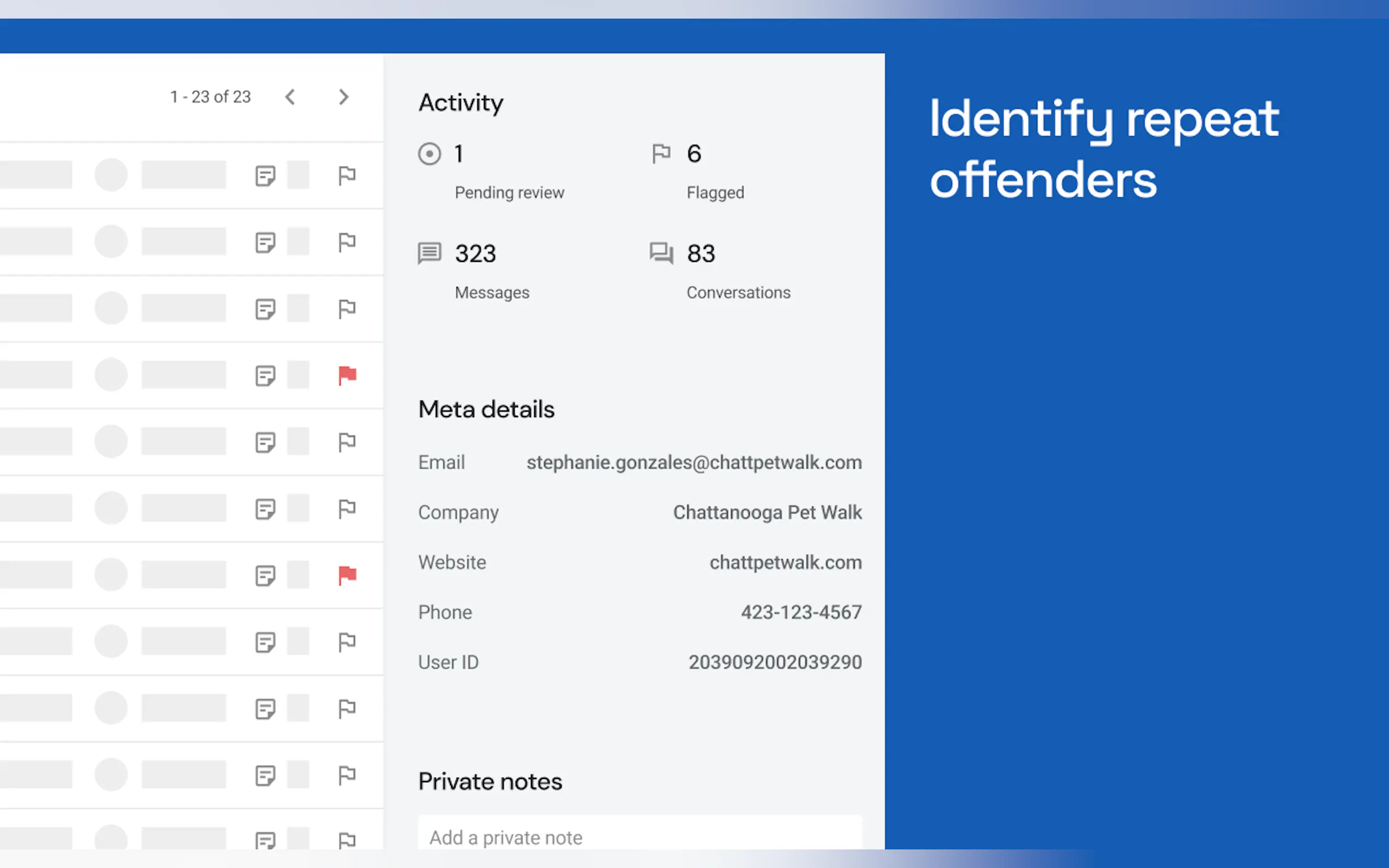Select the User ID 2039092002039290
Image resolution: width=1389 pixels, height=868 pixels.
coord(774,662)
